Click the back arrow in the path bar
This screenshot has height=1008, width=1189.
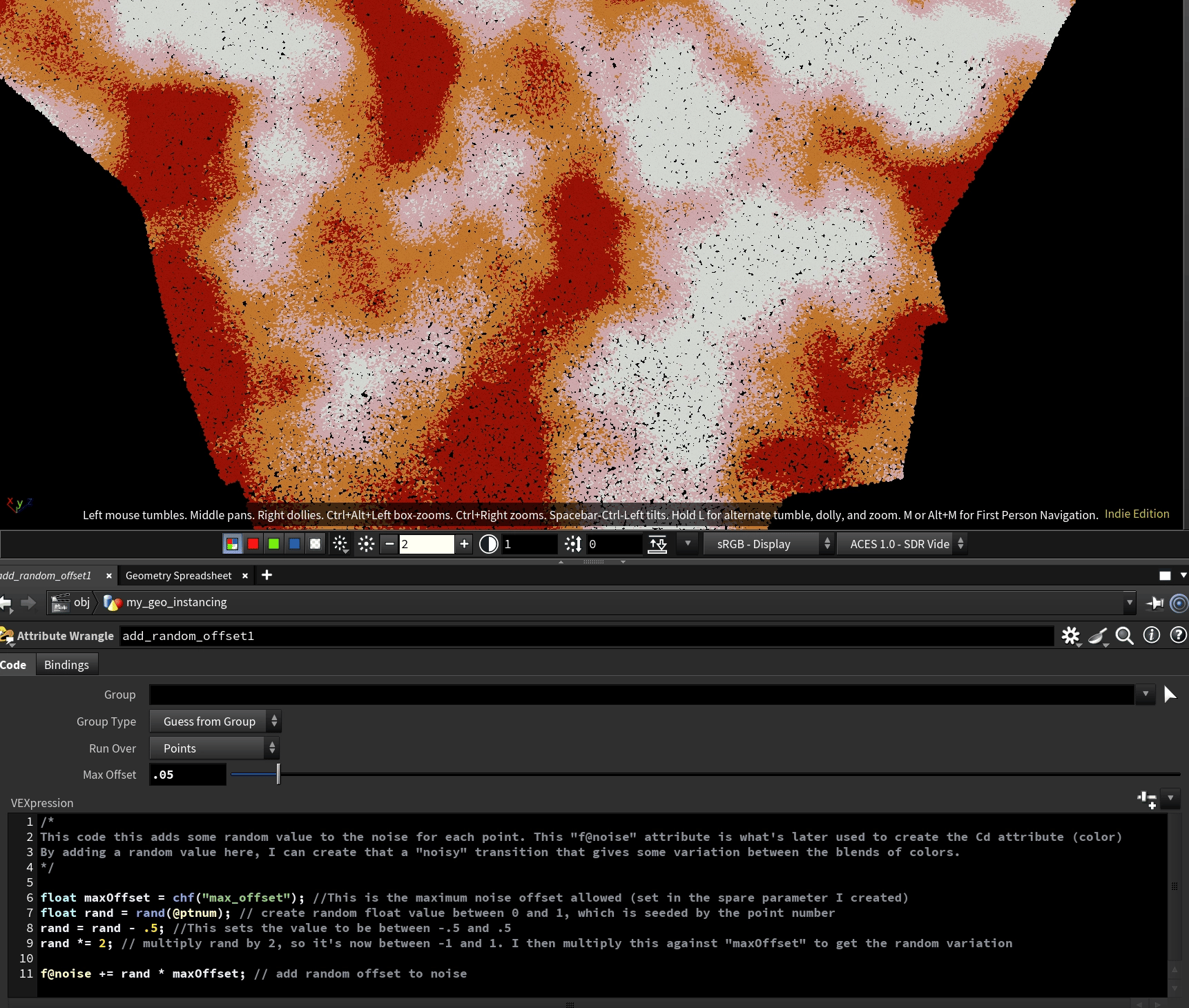pyautogui.click(x=6, y=603)
